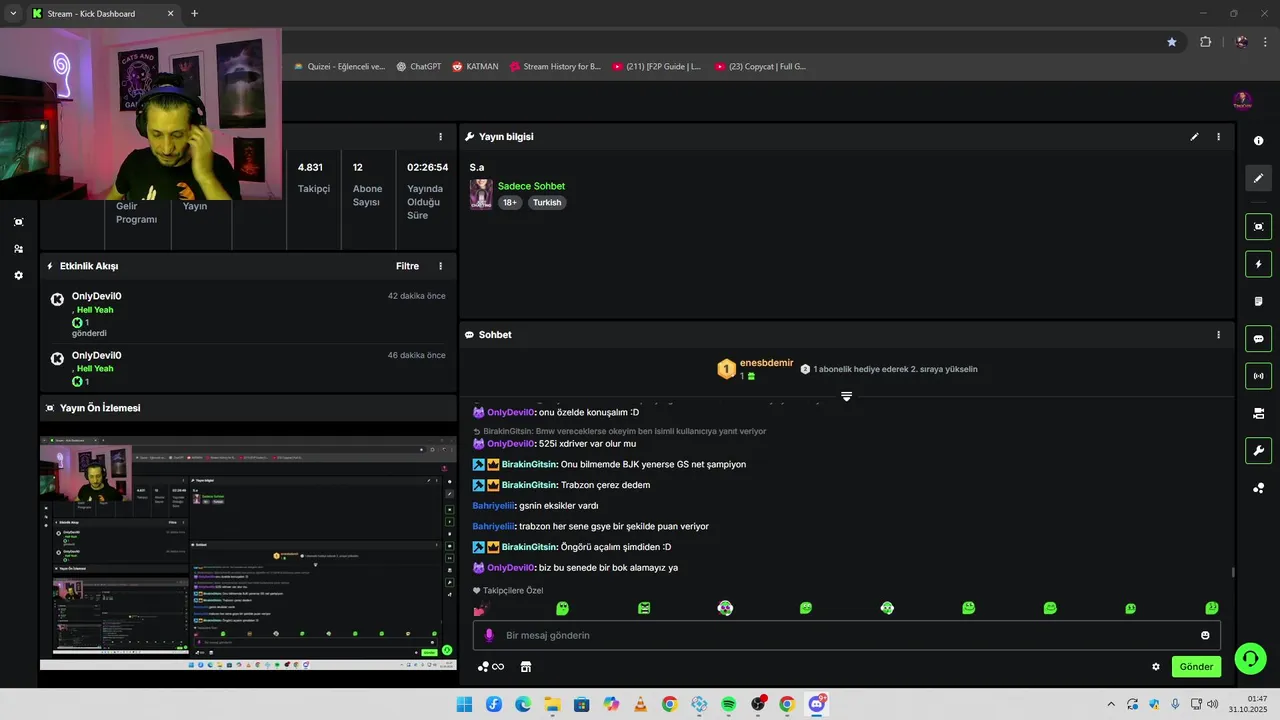Click the OnlyDevil0 entry from 46 dakika önce
Viewport: 1280px width, 720px height.
coord(248,368)
